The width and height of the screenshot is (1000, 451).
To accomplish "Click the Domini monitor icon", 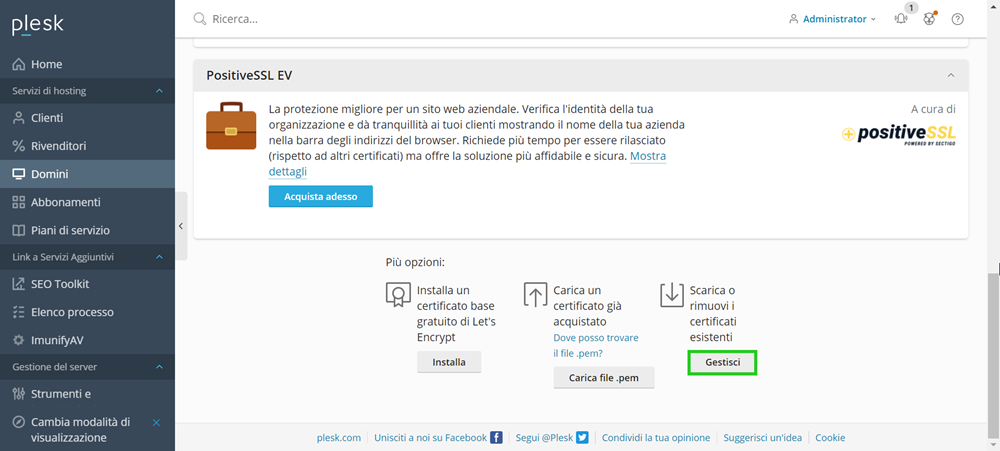I will coord(18,174).
